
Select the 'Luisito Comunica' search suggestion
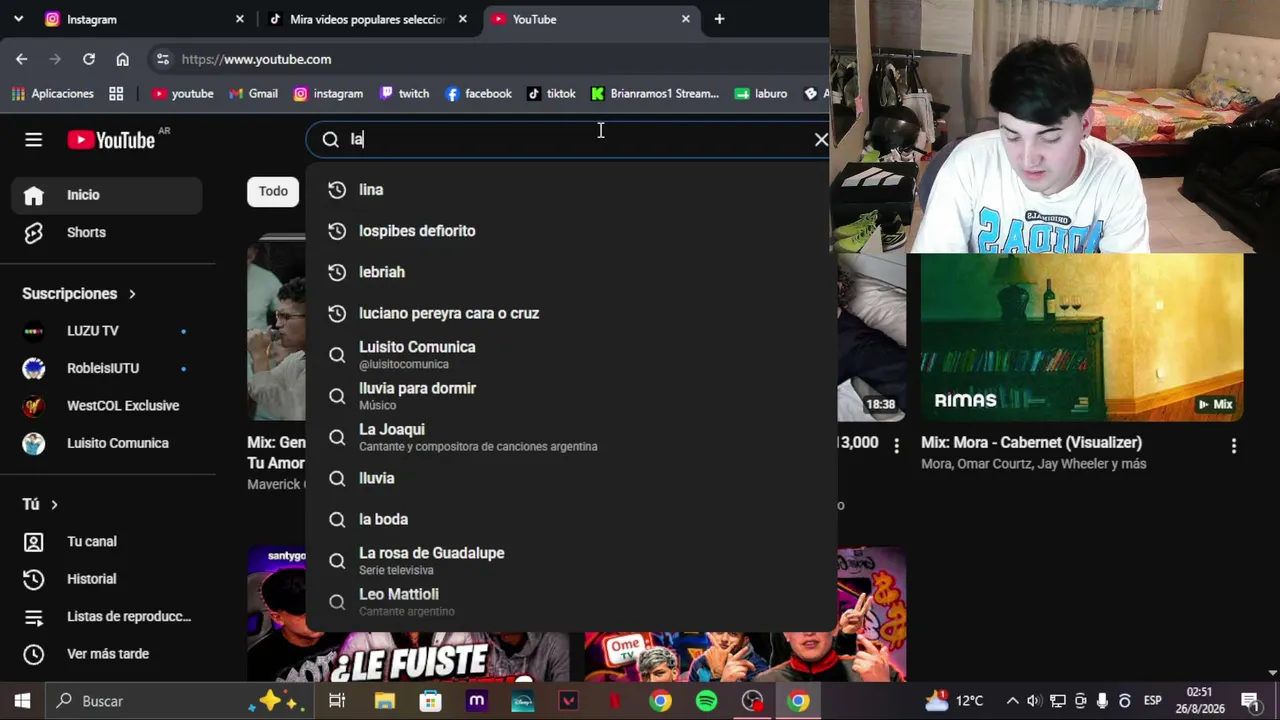coord(570,354)
